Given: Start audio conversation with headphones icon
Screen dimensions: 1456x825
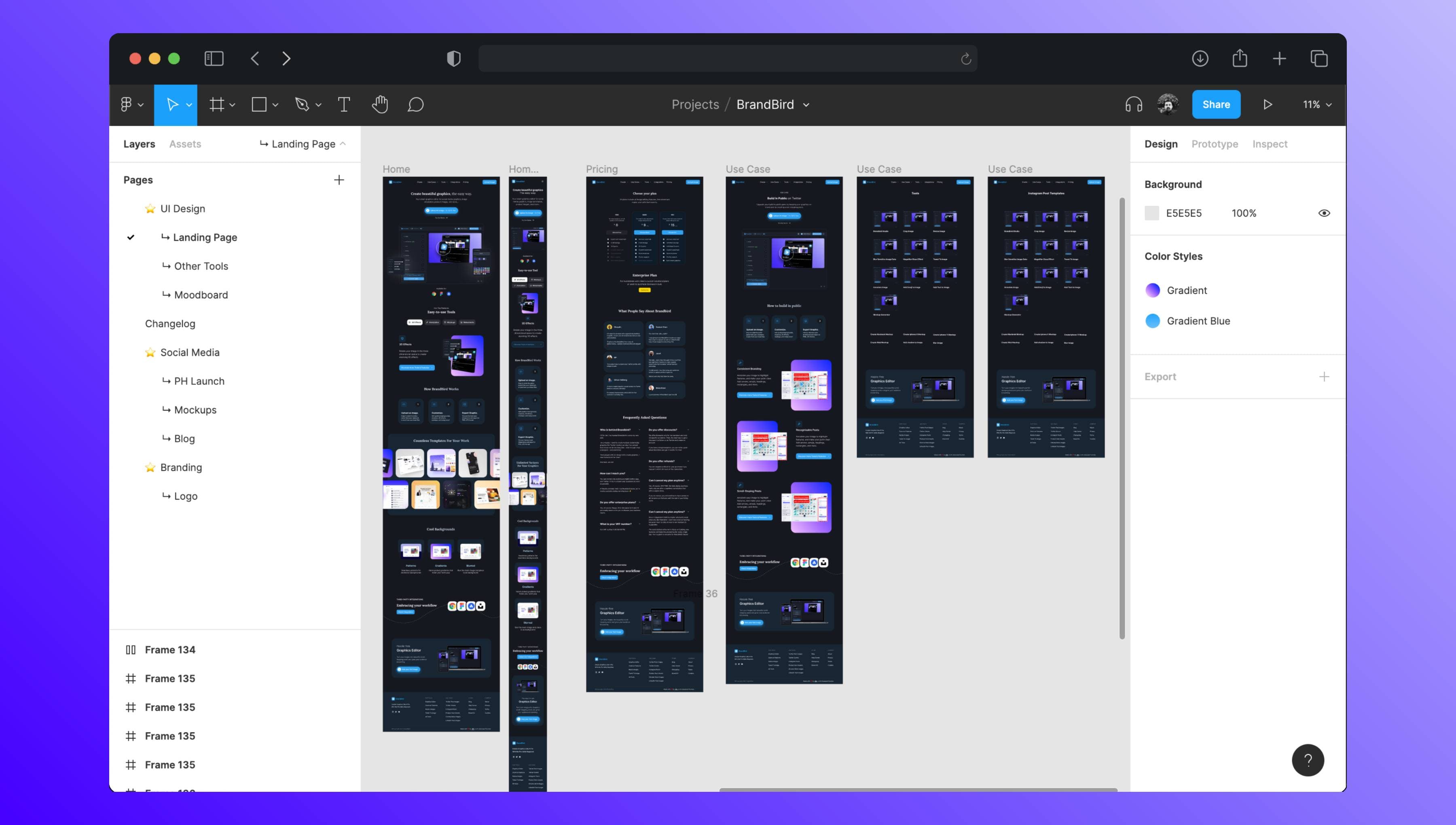Looking at the screenshot, I should click(1134, 104).
